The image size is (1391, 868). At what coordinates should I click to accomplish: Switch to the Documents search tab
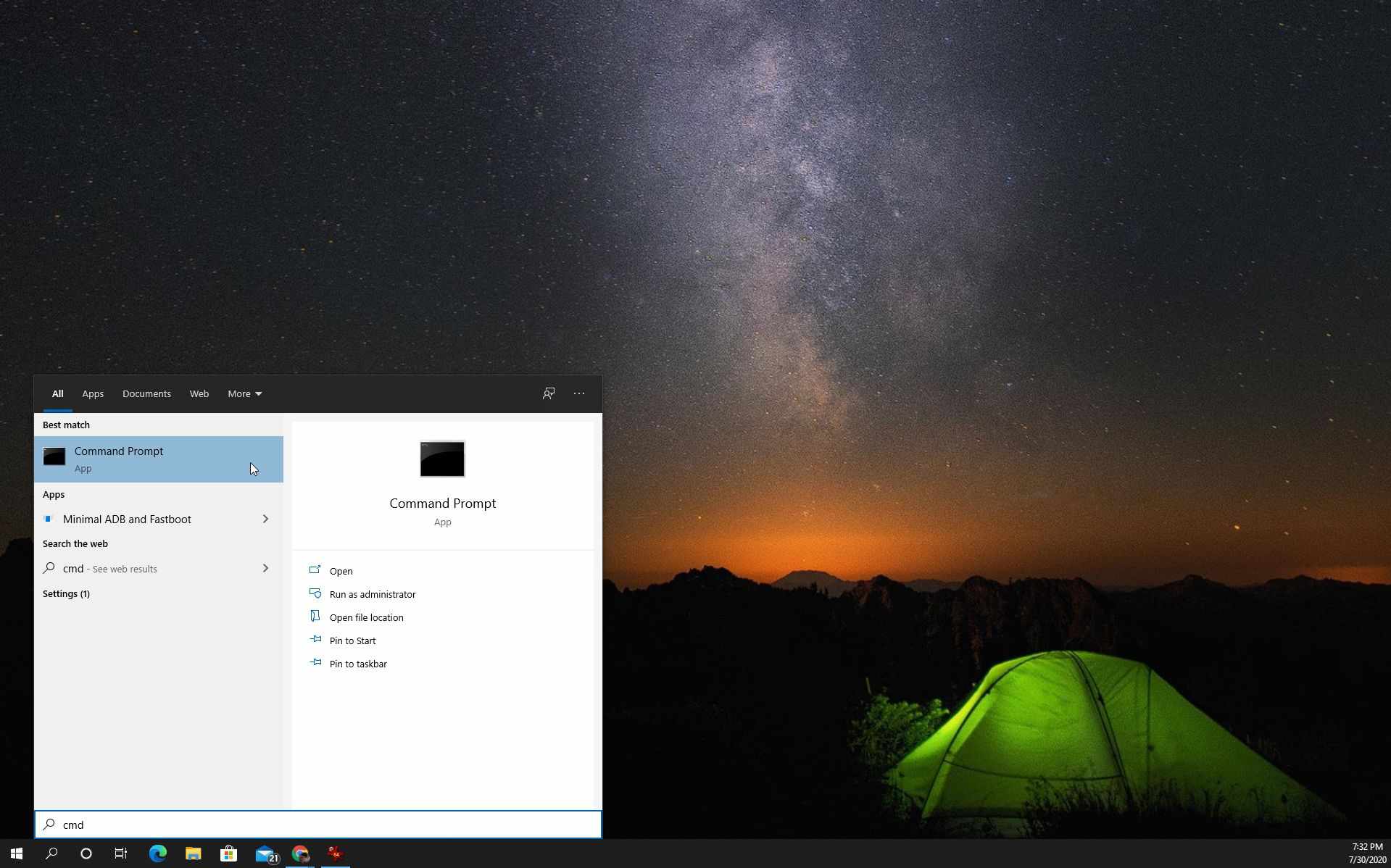pos(146,393)
